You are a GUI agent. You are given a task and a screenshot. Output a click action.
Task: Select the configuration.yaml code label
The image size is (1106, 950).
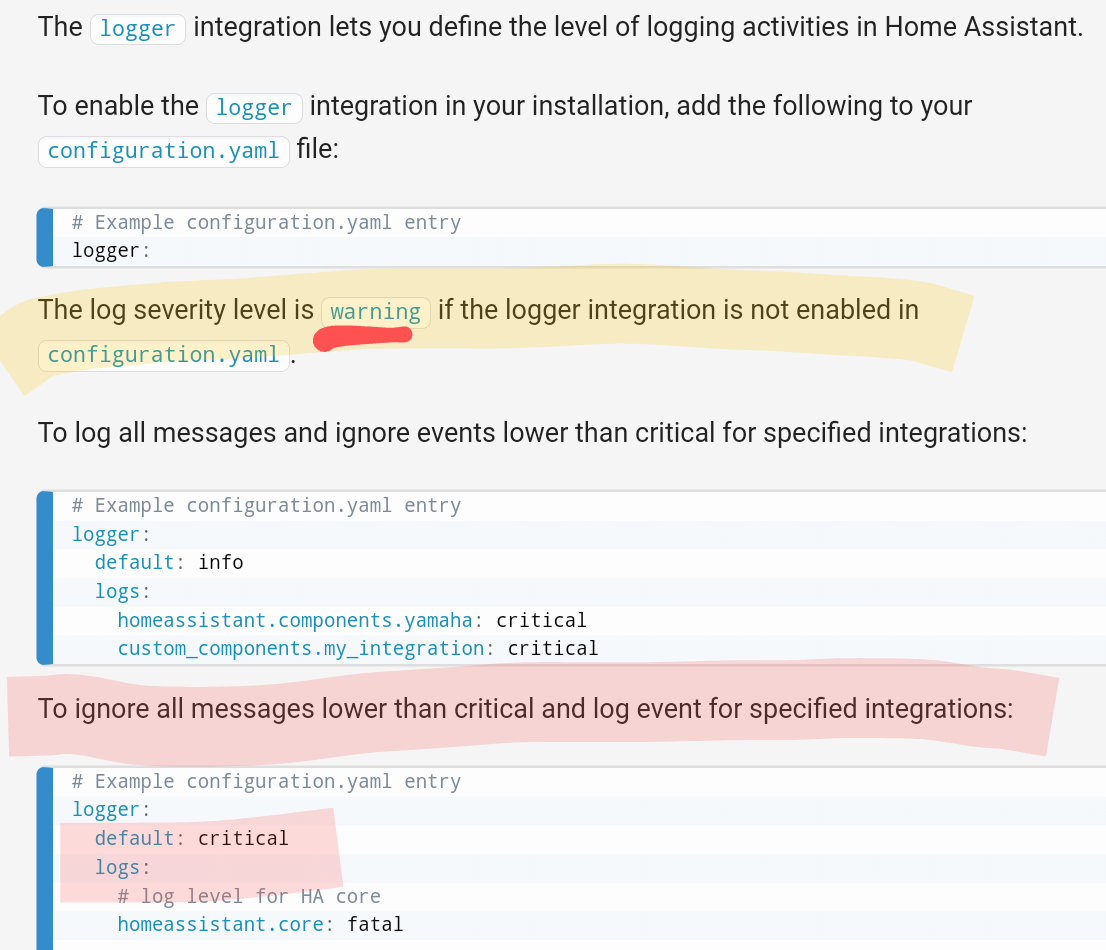point(163,151)
